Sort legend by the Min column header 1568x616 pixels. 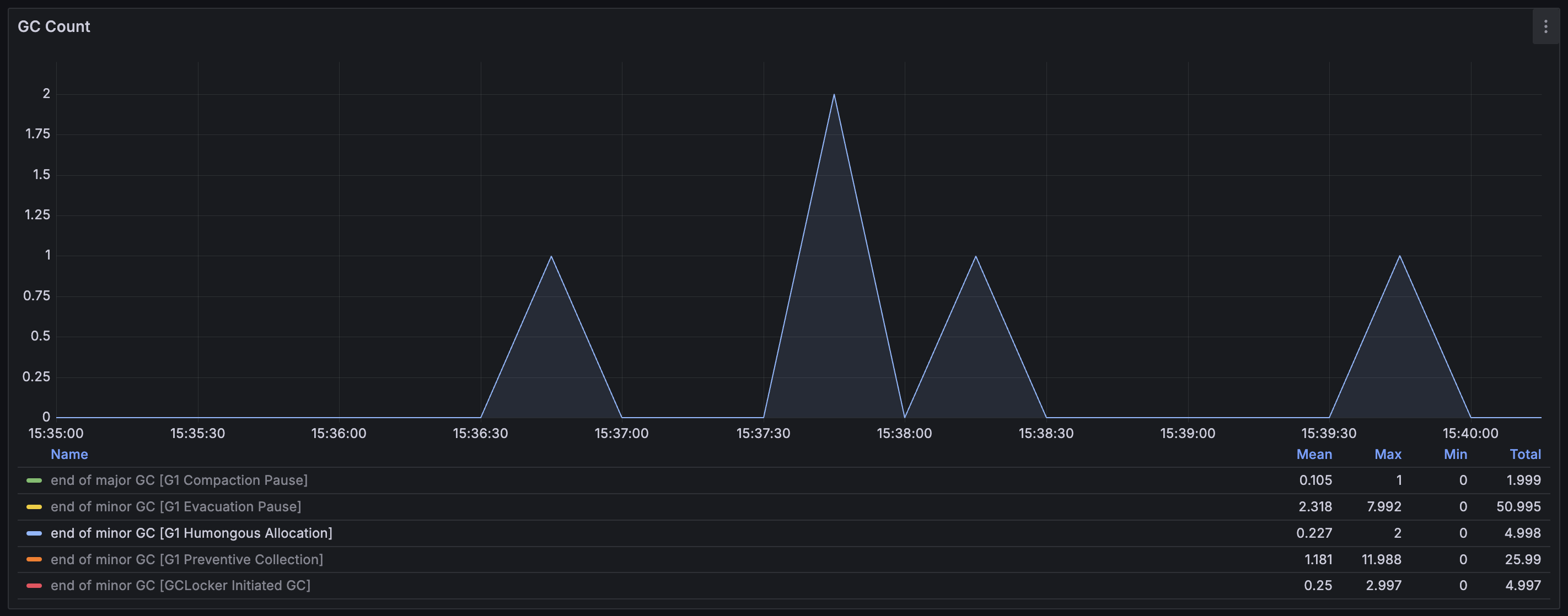point(1456,454)
